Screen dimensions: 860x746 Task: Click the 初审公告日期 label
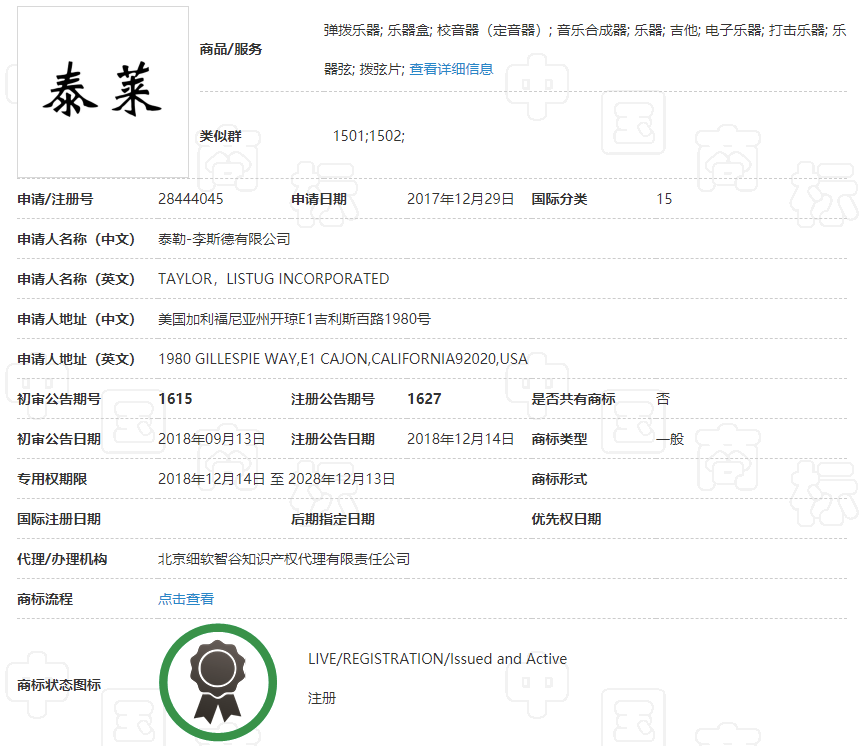pyautogui.click(x=59, y=439)
